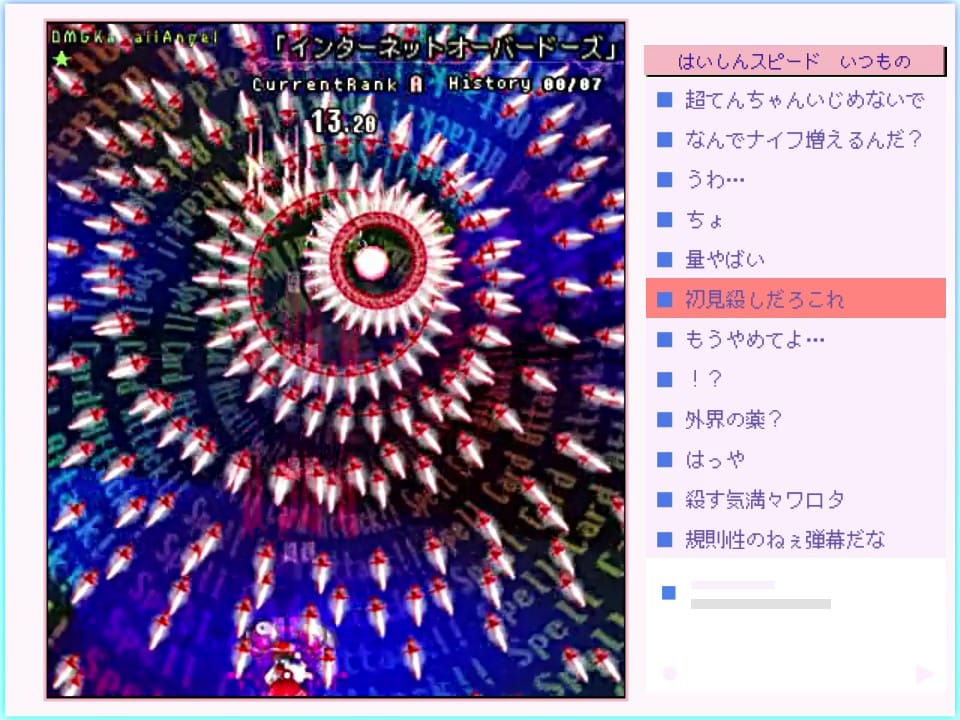This screenshot has width=960, height=720.
Task: Click the comment もうやめてよ…
Action: (755, 340)
